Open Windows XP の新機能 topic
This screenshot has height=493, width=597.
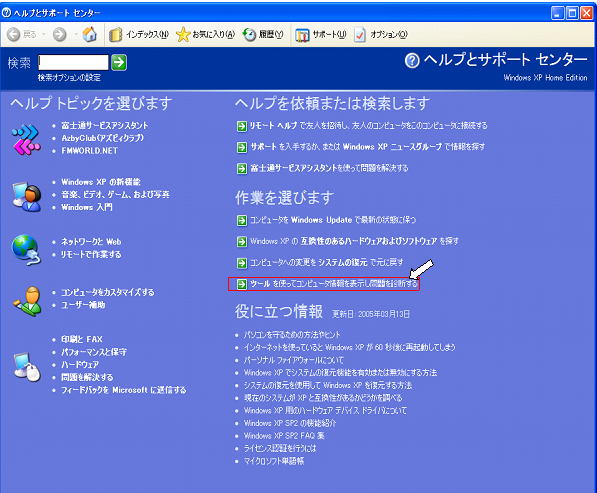101,182
